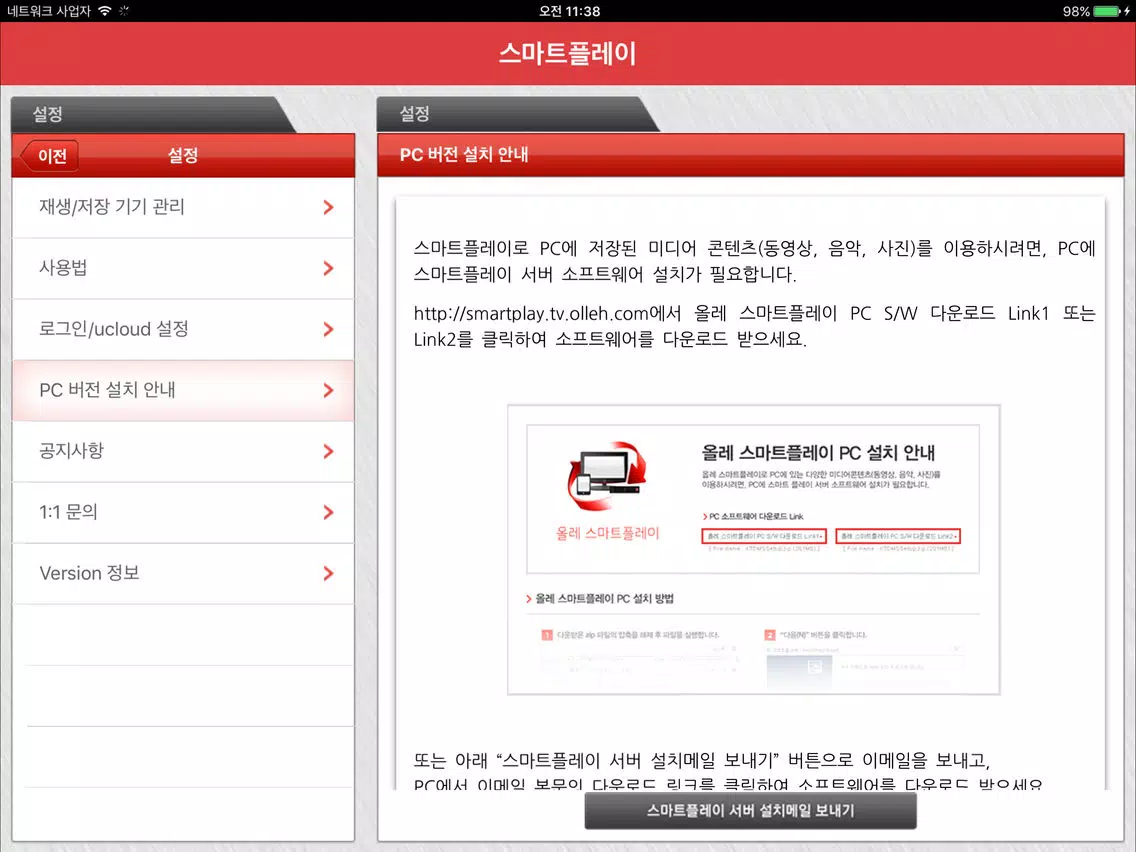Click chevron arrow beside 1:1 문의
Viewport: 1136px width, 852px height.
pyautogui.click(x=328, y=512)
